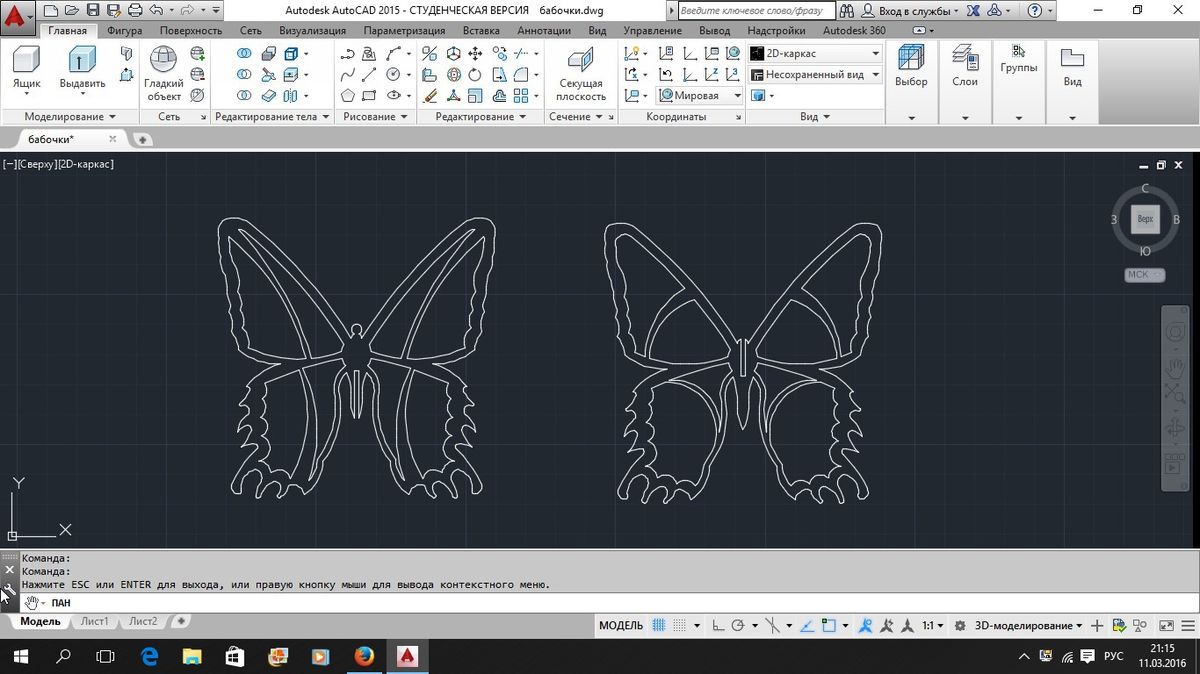Select the Box (Ящик) modeling tool
This screenshot has width=1200, height=674.
(26, 68)
